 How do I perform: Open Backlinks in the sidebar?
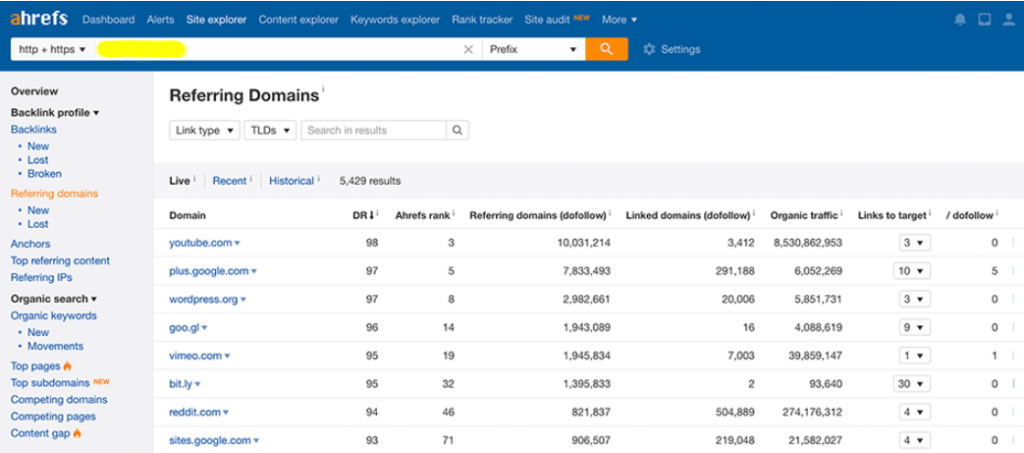[33, 129]
